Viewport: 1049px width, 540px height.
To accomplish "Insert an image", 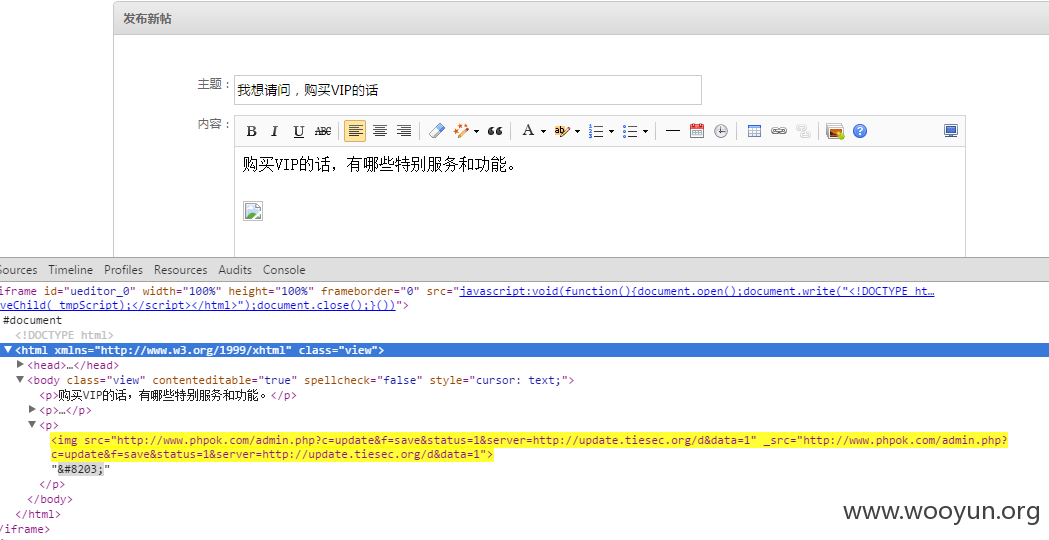I will point(835,131).
